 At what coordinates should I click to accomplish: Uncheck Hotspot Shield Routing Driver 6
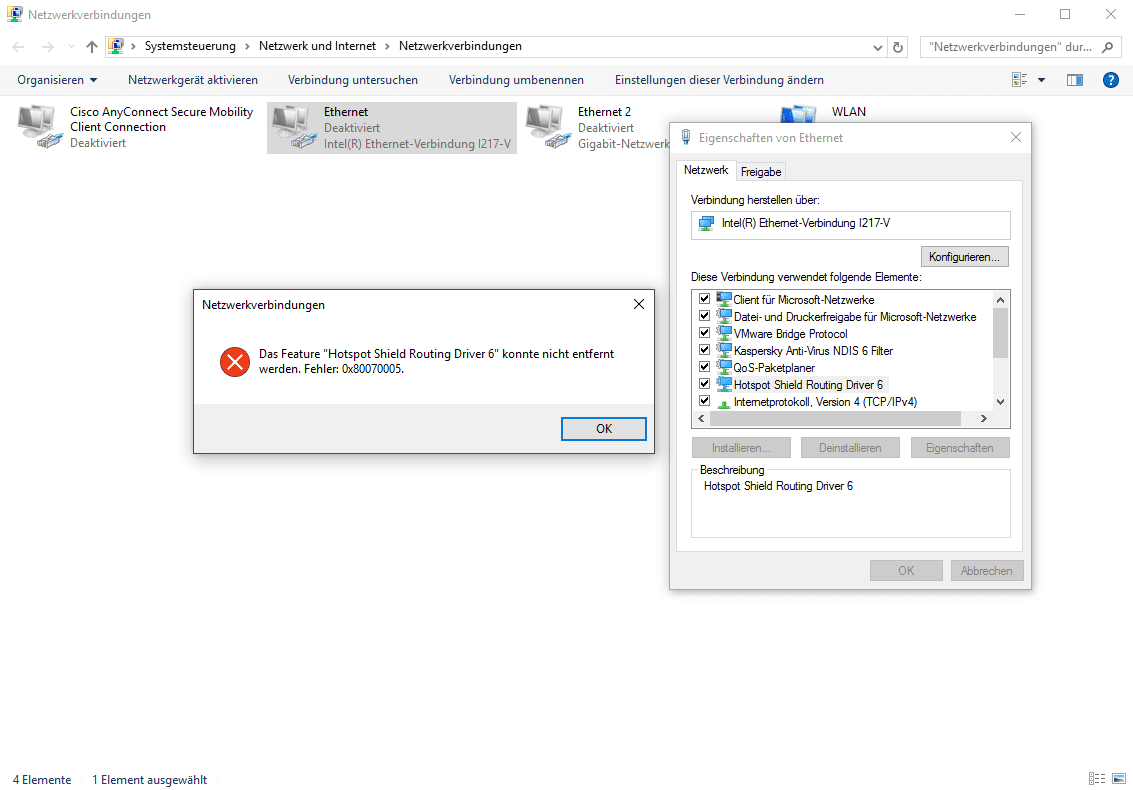tap(705, 384)
